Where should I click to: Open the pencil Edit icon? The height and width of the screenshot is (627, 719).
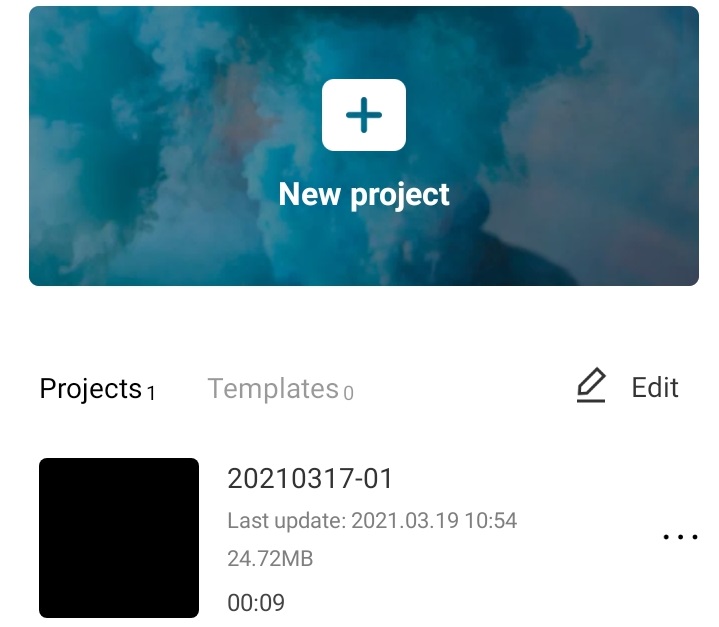591,384
